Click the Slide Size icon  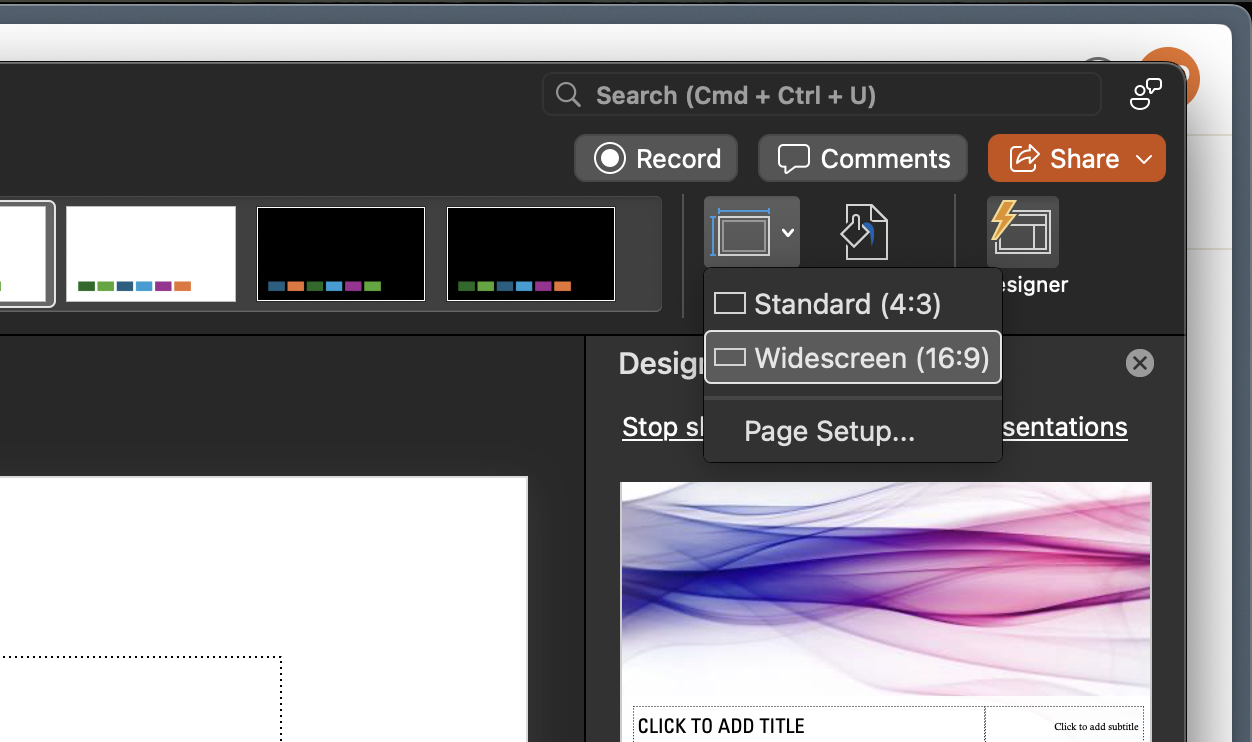point(740,232)
